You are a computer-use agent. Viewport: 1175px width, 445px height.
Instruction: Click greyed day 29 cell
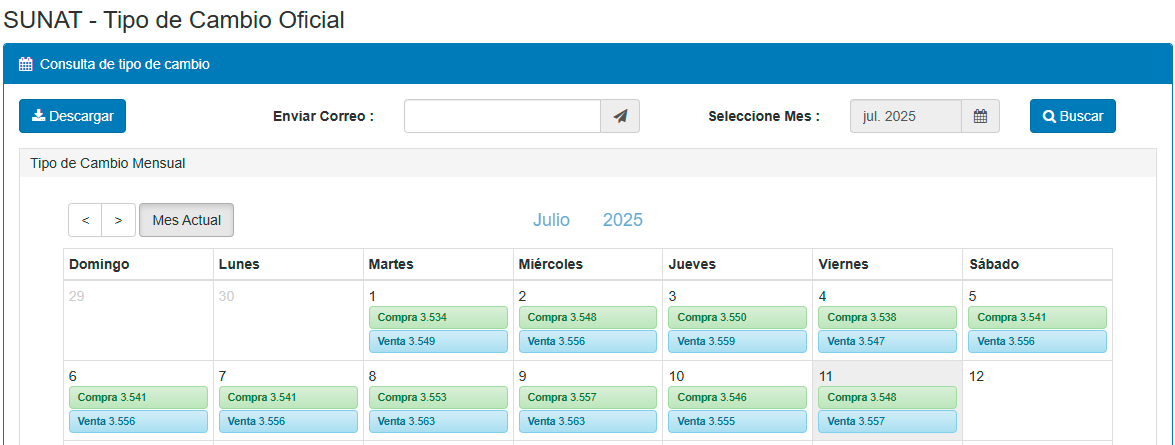[138, 320]
